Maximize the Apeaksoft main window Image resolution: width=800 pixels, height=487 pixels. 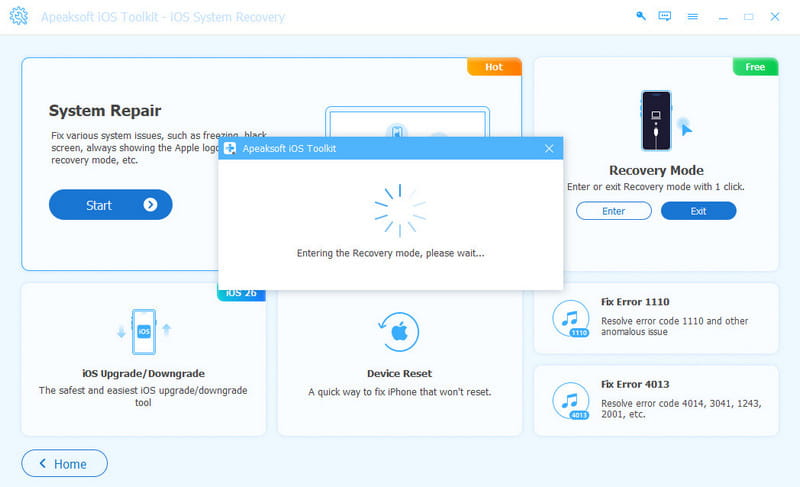(748, 17)
